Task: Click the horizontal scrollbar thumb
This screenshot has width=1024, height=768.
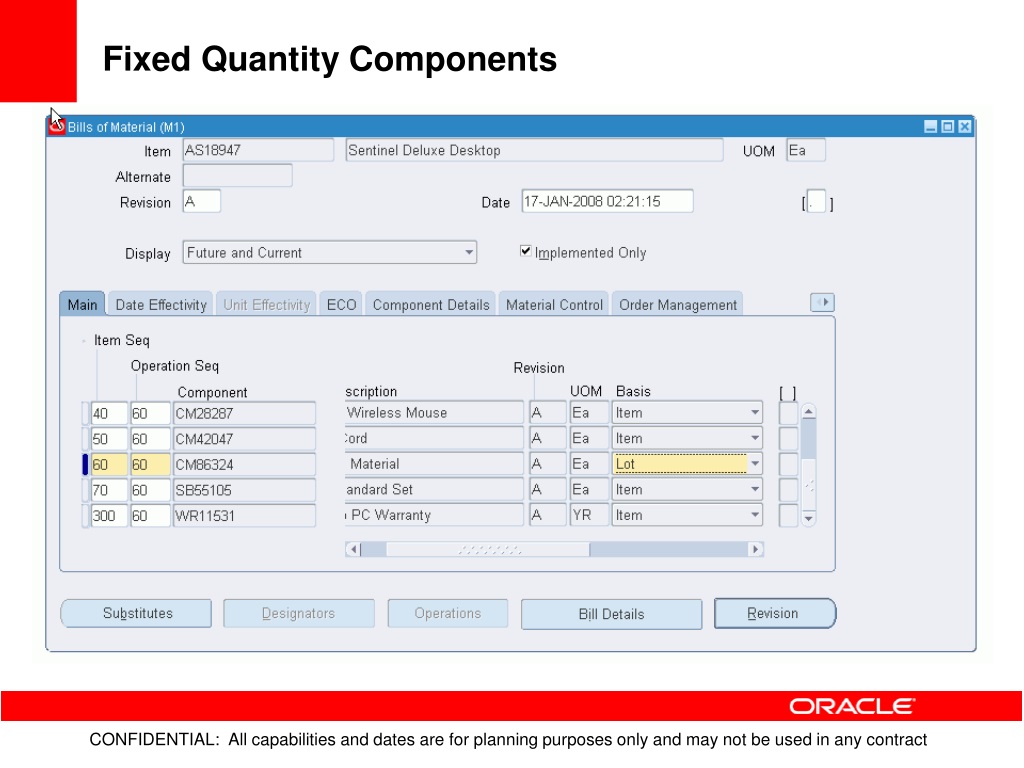Action: (488, 549)
